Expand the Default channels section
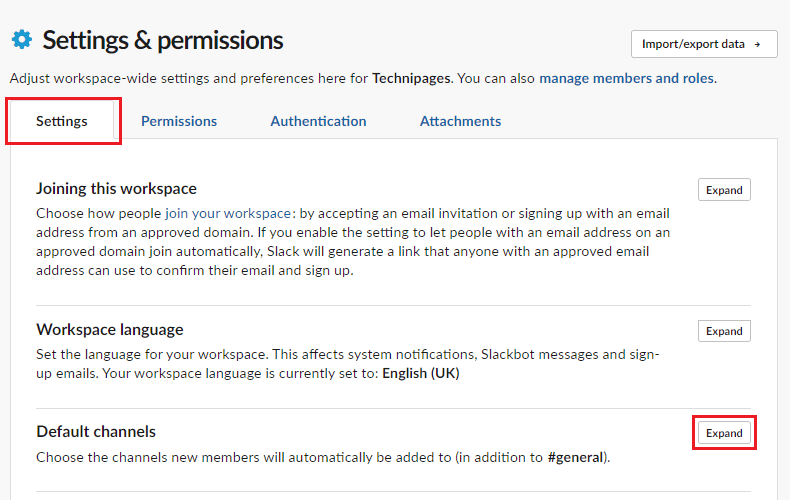The image size is (790, 500). [x=724, y=433]
